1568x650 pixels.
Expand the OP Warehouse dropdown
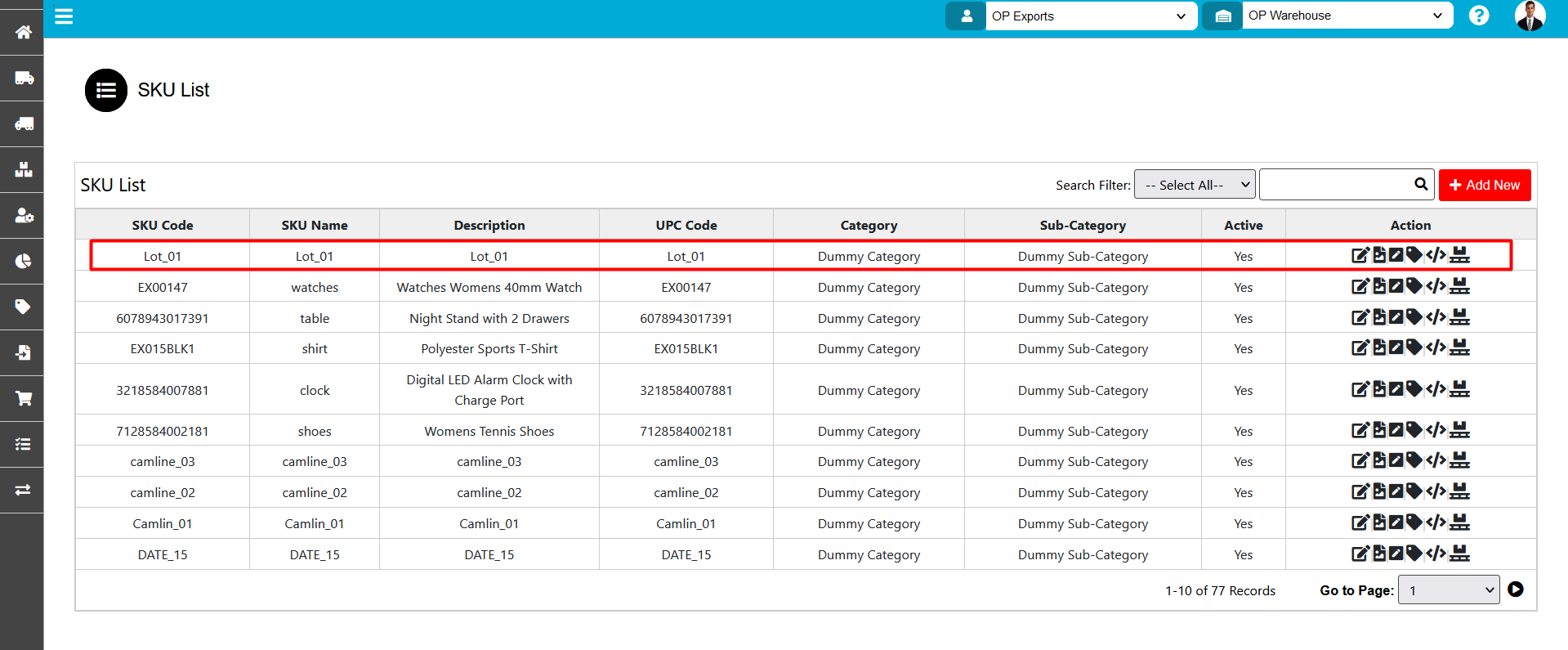[1347, 16]
